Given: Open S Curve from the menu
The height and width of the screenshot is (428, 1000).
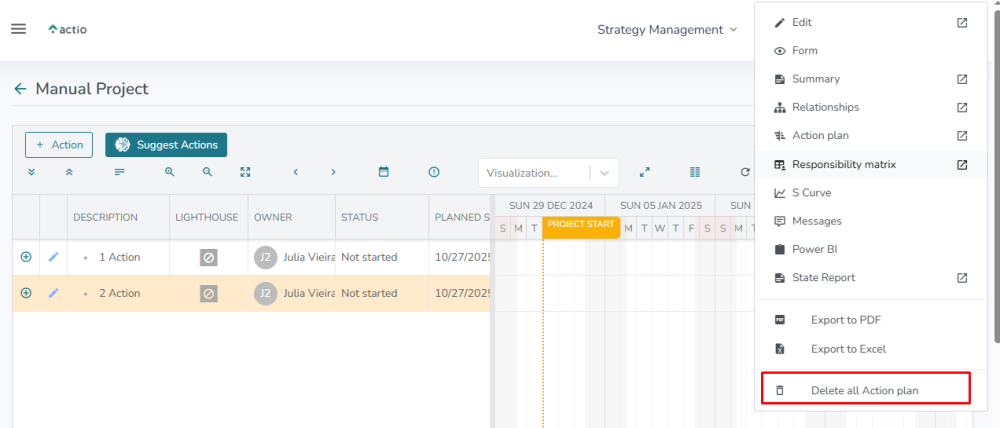Looking at the screenshot, I should click(871, 193).
